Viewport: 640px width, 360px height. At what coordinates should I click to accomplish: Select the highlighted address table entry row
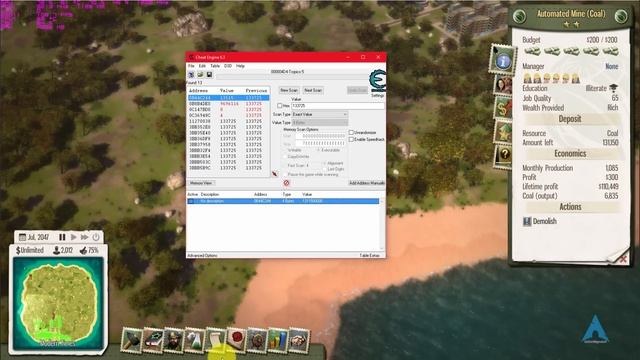pos(283,201)
